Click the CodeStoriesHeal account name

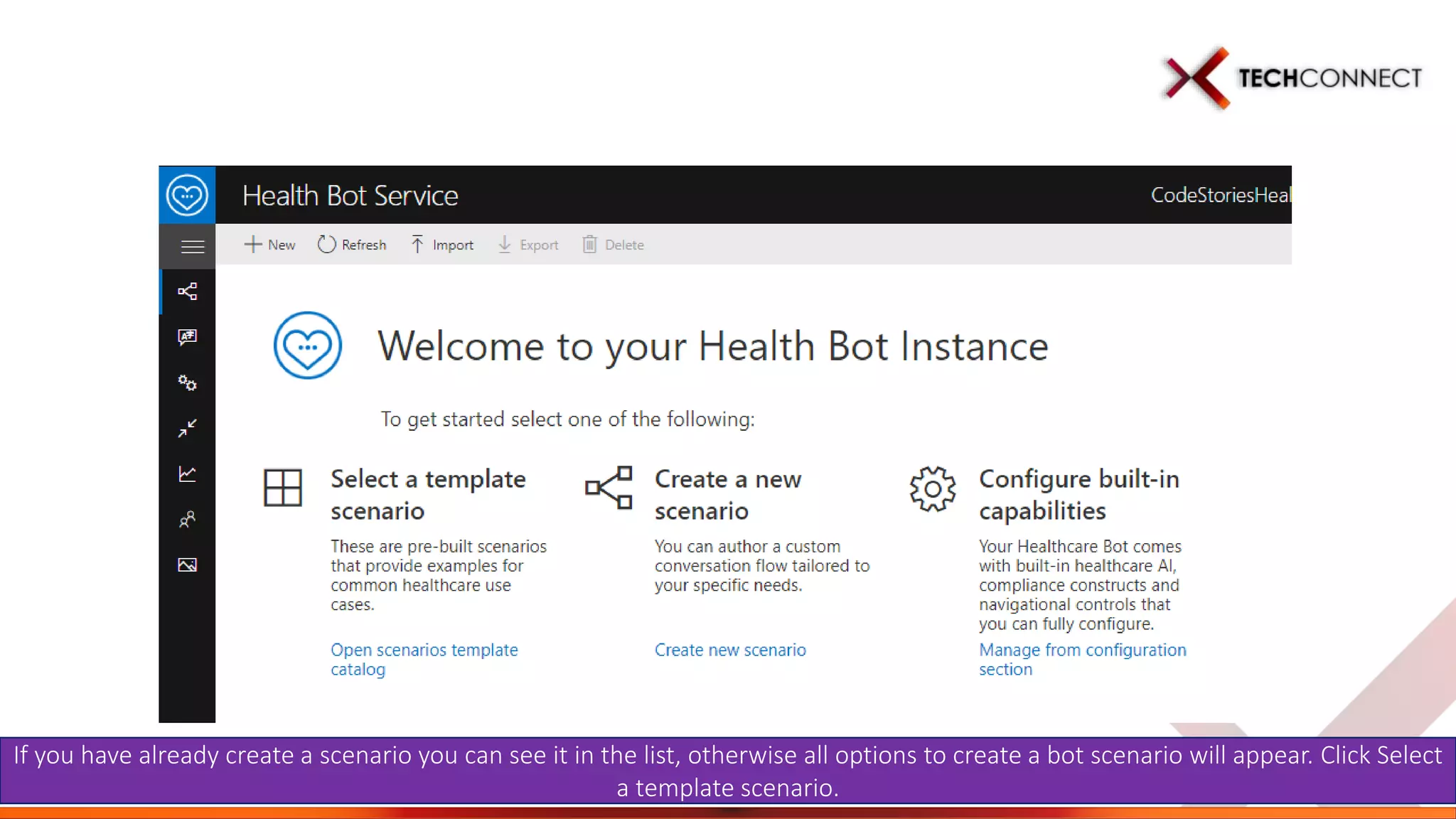[x=1220, y=195]
